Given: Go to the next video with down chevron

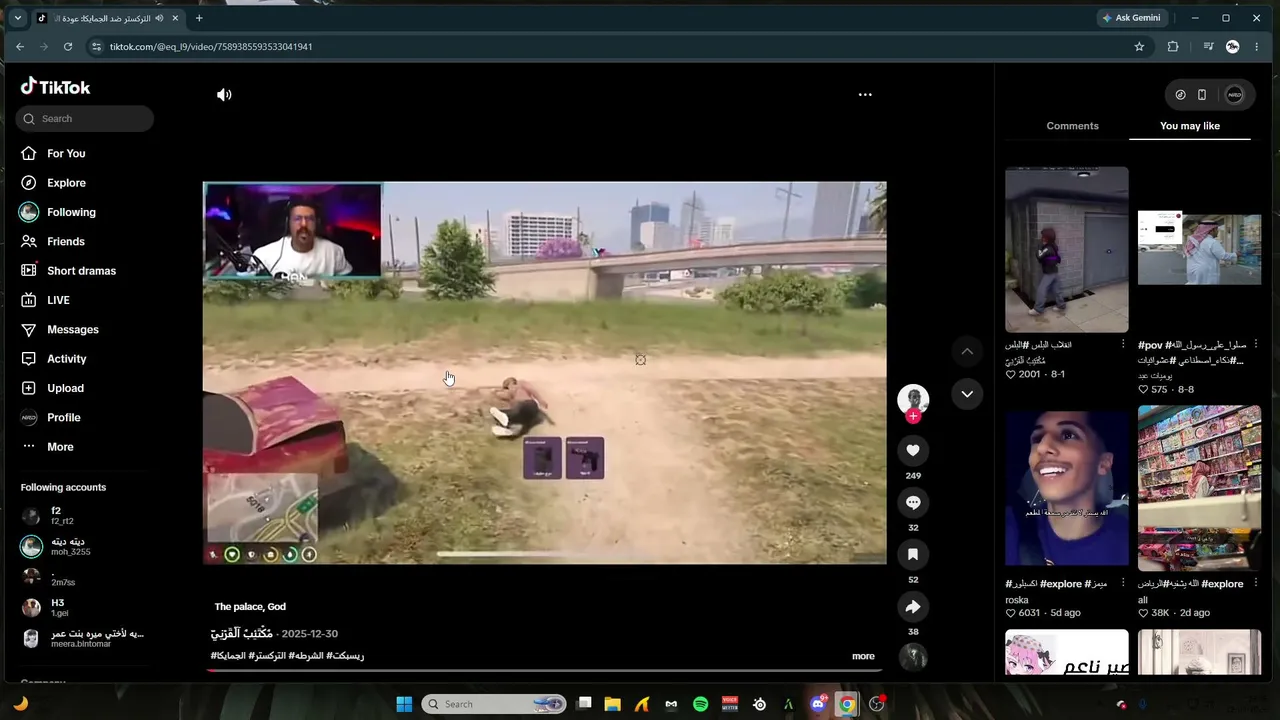Looking at the screenshot, I should pyautogui.click(x=967, y=394).
